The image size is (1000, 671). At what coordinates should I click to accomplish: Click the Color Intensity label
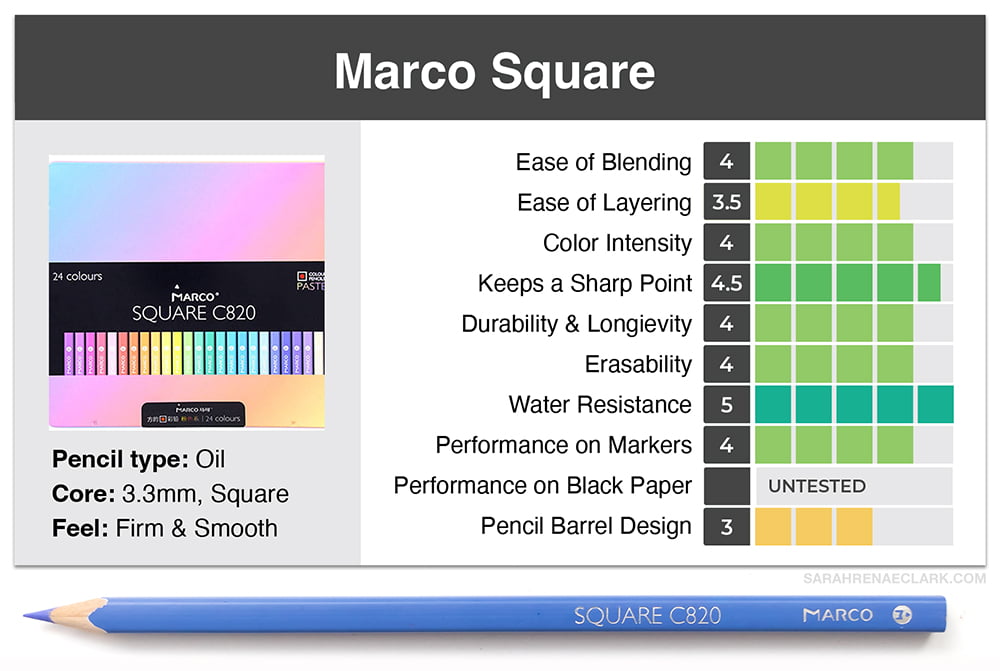coord(617,243)
